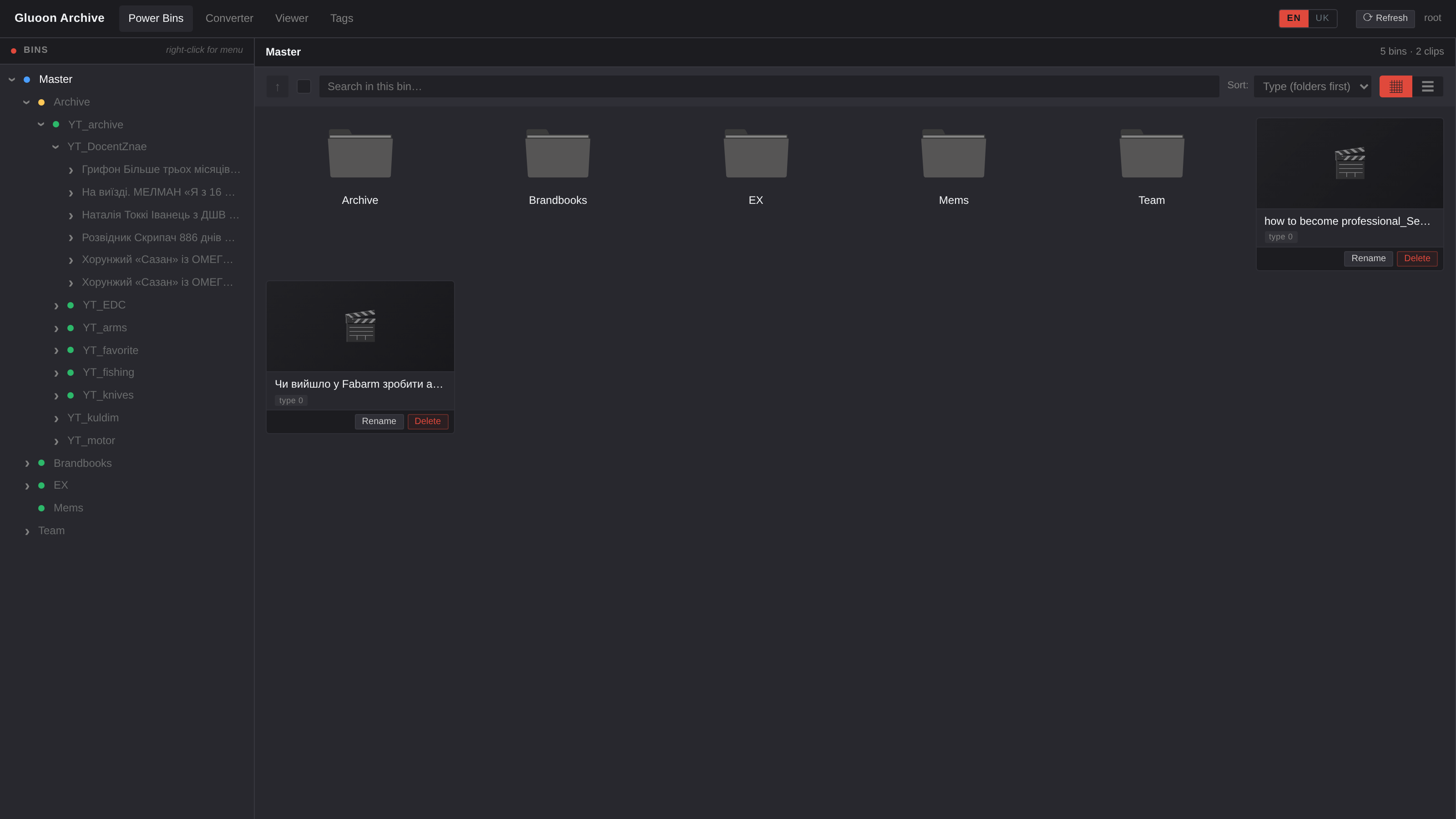This screenshot has height=819, width=1456.
Task: Click the Refresh button
Action: point(1385,18)
